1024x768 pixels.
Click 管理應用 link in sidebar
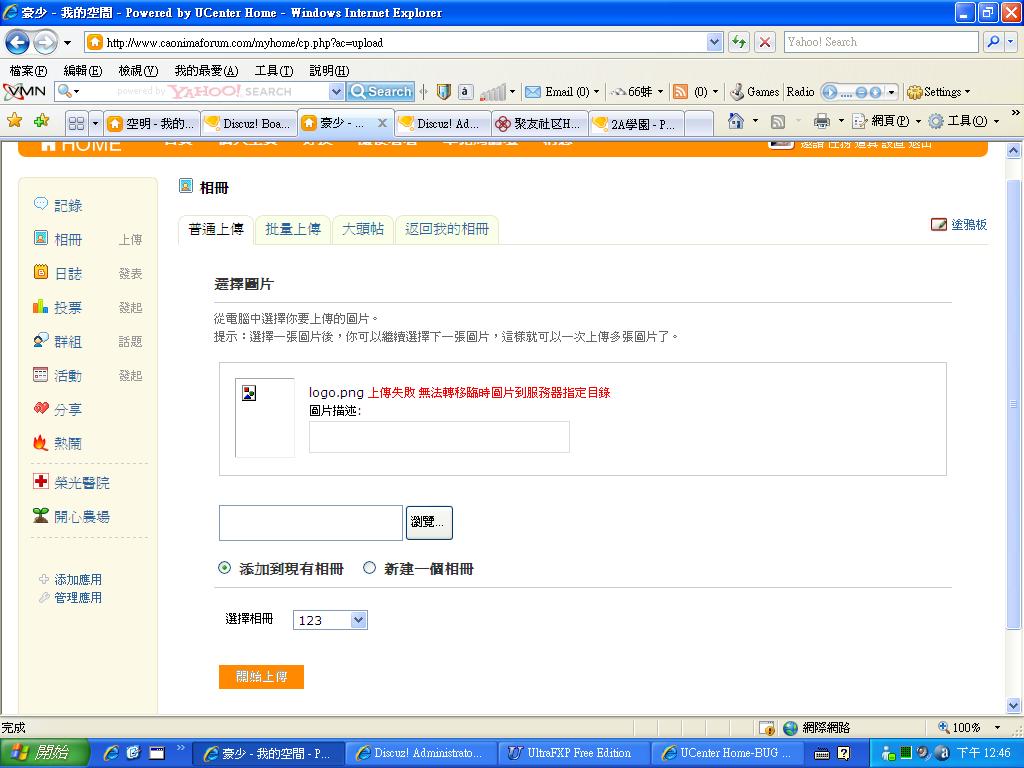[x=78, y=598]
